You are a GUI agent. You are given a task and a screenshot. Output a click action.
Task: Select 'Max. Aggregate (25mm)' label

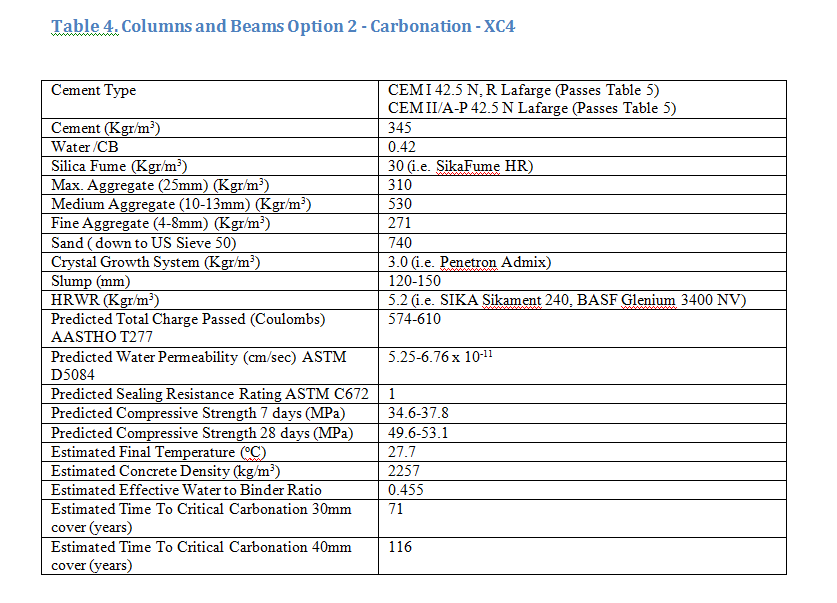click(x=160, y=185)
